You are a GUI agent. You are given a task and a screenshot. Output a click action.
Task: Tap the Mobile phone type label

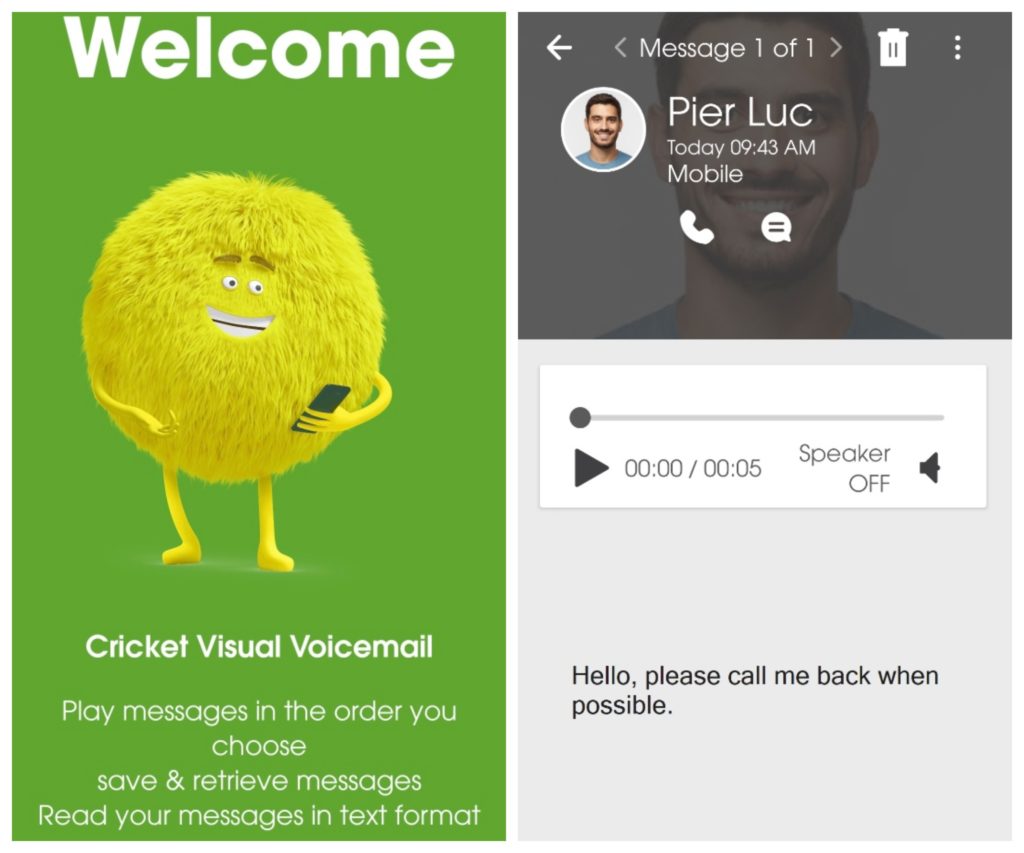pyautogui.click(x=705, y=174)
